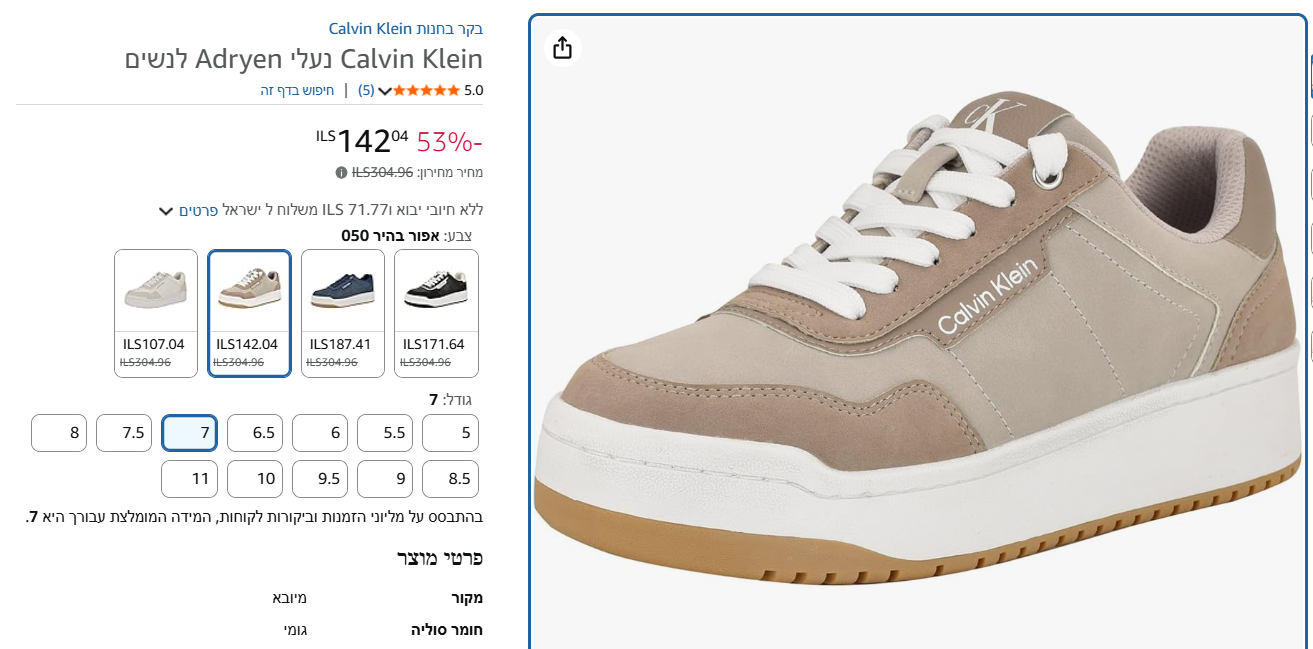This screenshot has height=649, width=1313.
Task: Choose size 11
Action: coord(189,478)
